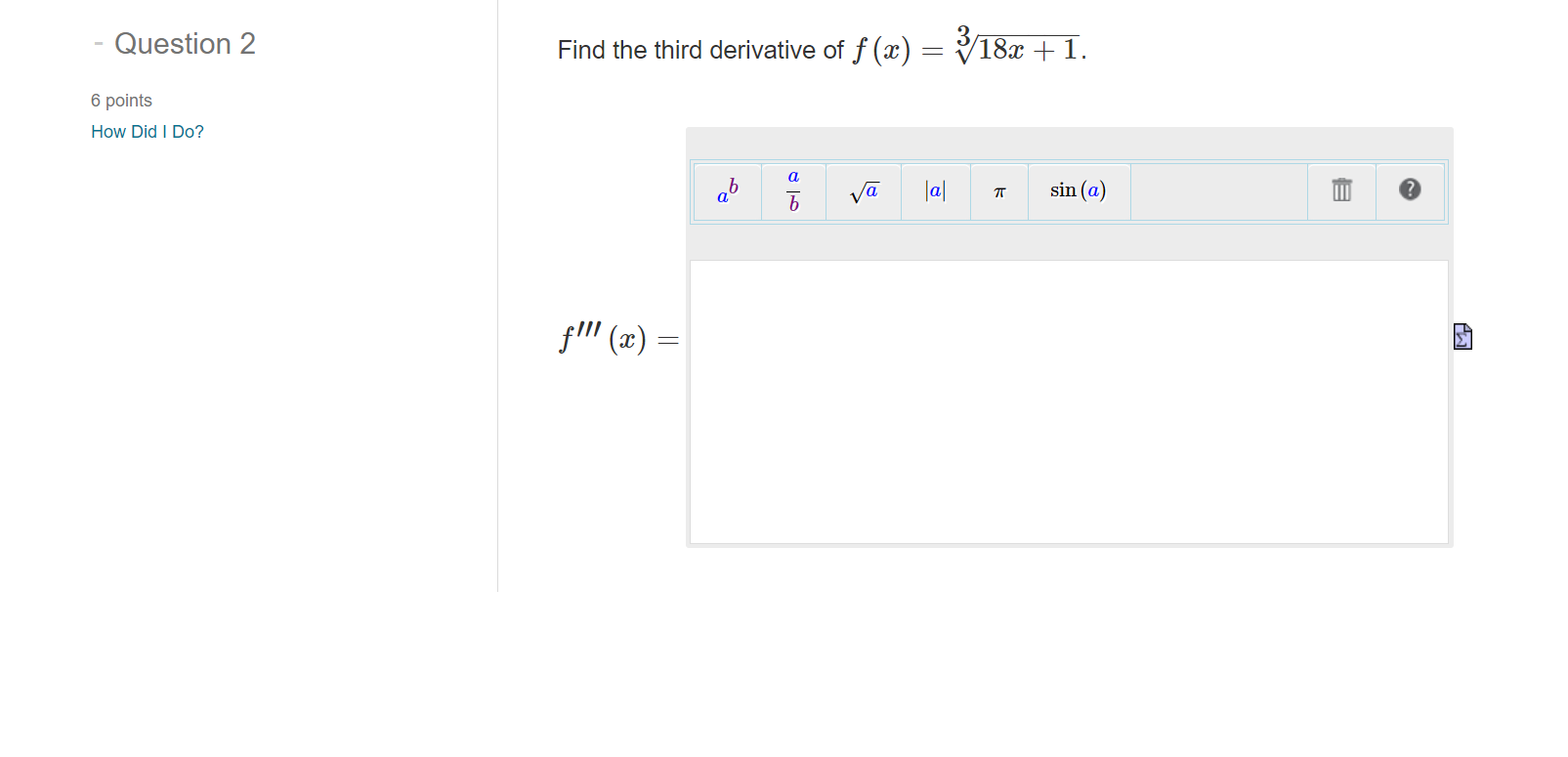Select the a/b fraction toolbar button
Viewport: 1568px width, 757px height.
coord(792,190)
